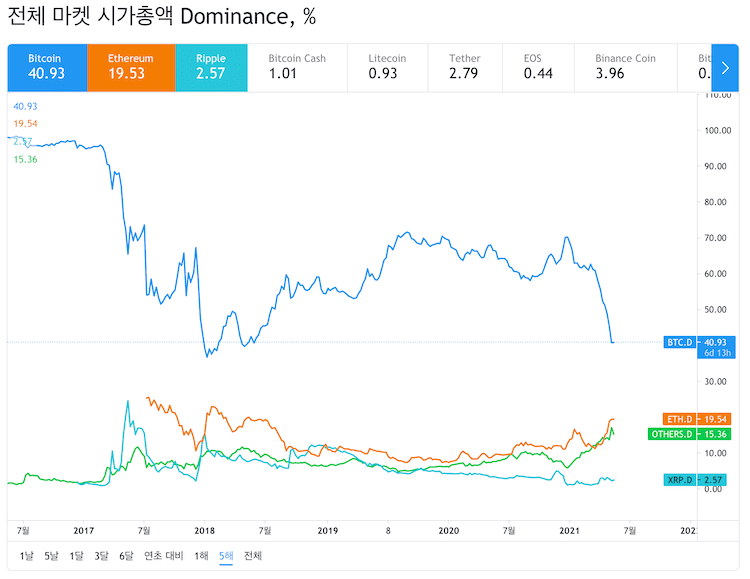750x579 pixels.
Task: Click the ETH.D price label
Action: 679,419
